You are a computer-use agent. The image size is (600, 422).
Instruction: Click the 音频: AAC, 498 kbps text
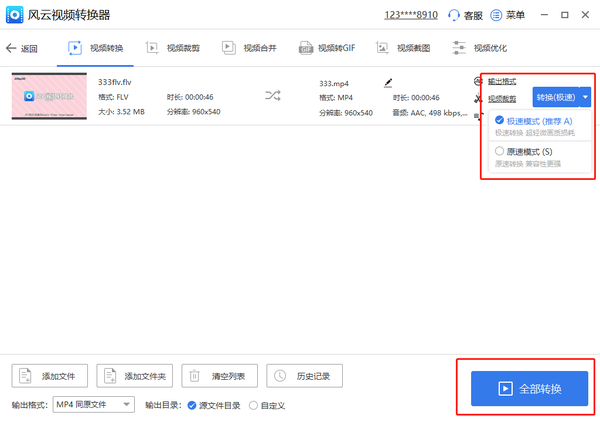[x=430, y=113]
